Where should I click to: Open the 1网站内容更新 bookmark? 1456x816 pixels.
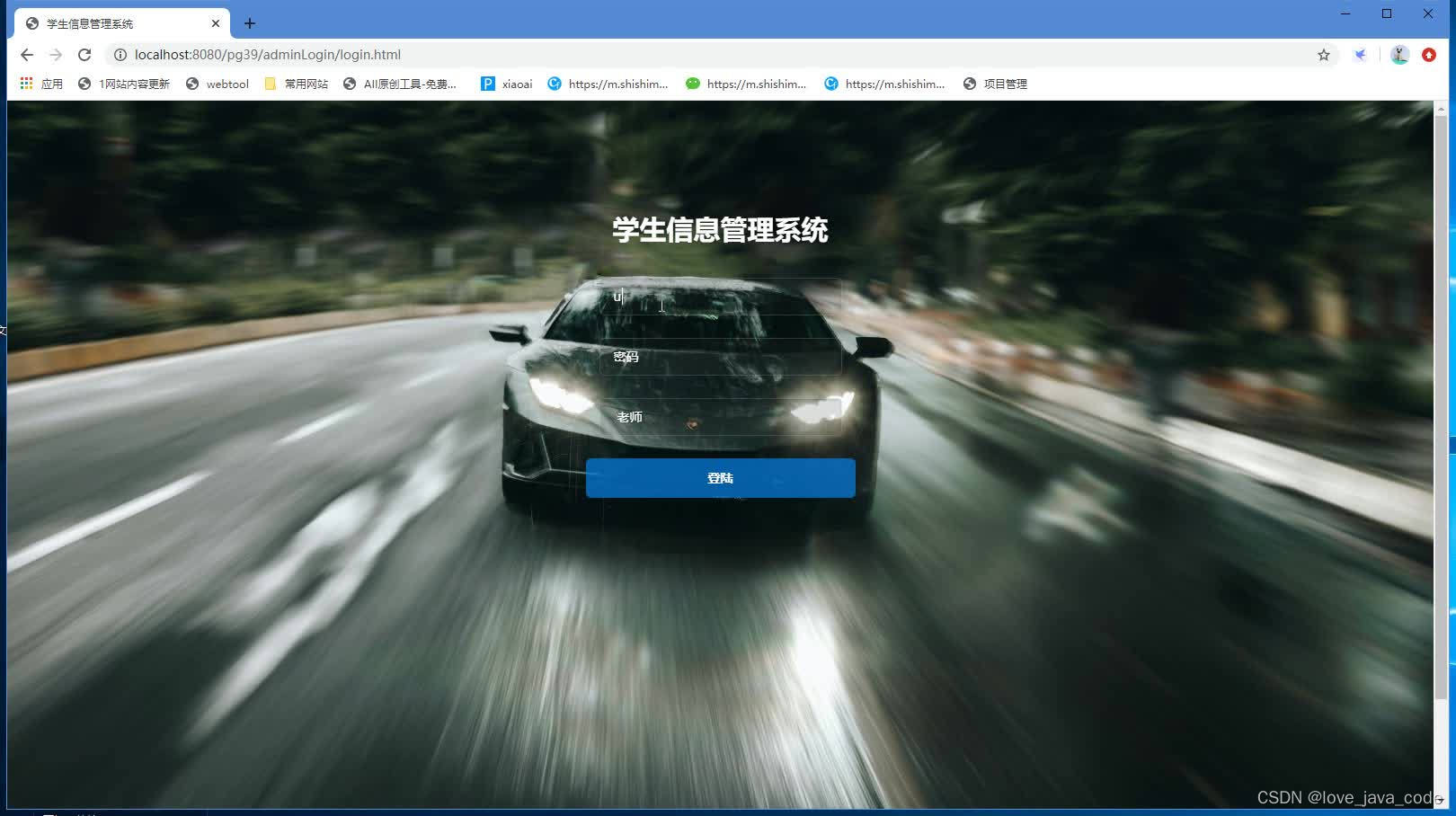(x=124, y=84)
